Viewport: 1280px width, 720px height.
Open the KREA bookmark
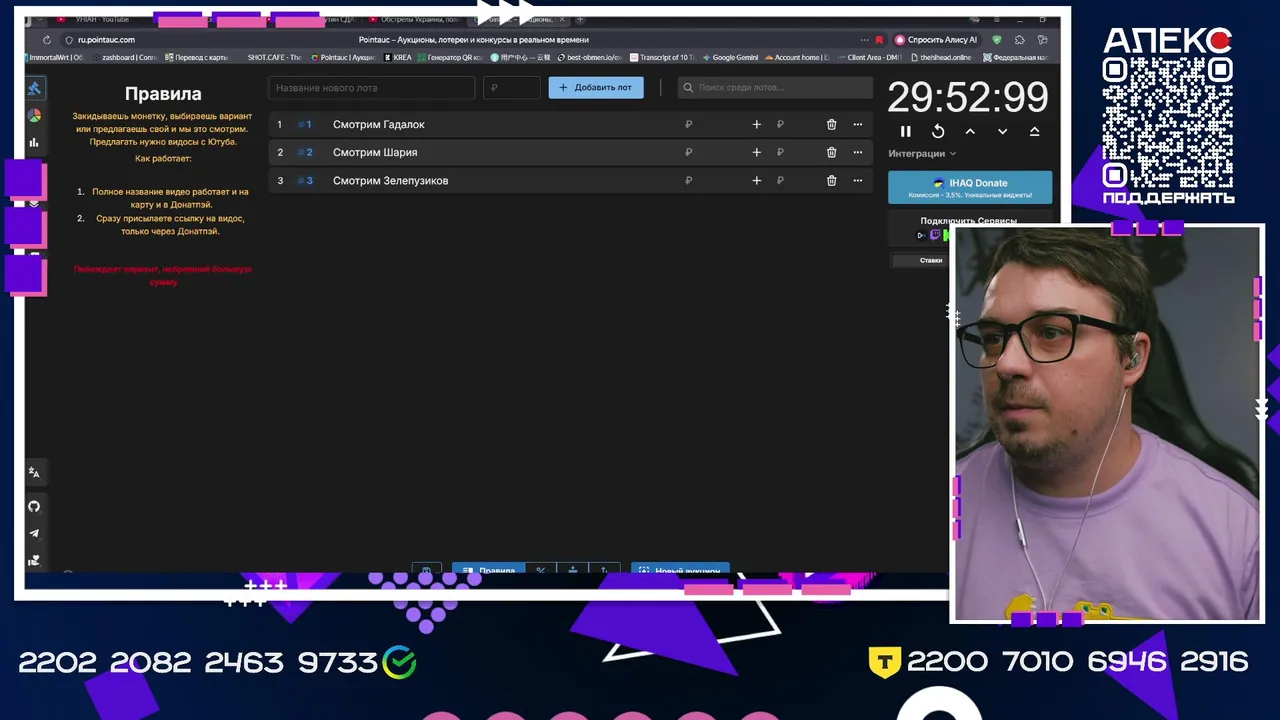click(x=398, y=57)
